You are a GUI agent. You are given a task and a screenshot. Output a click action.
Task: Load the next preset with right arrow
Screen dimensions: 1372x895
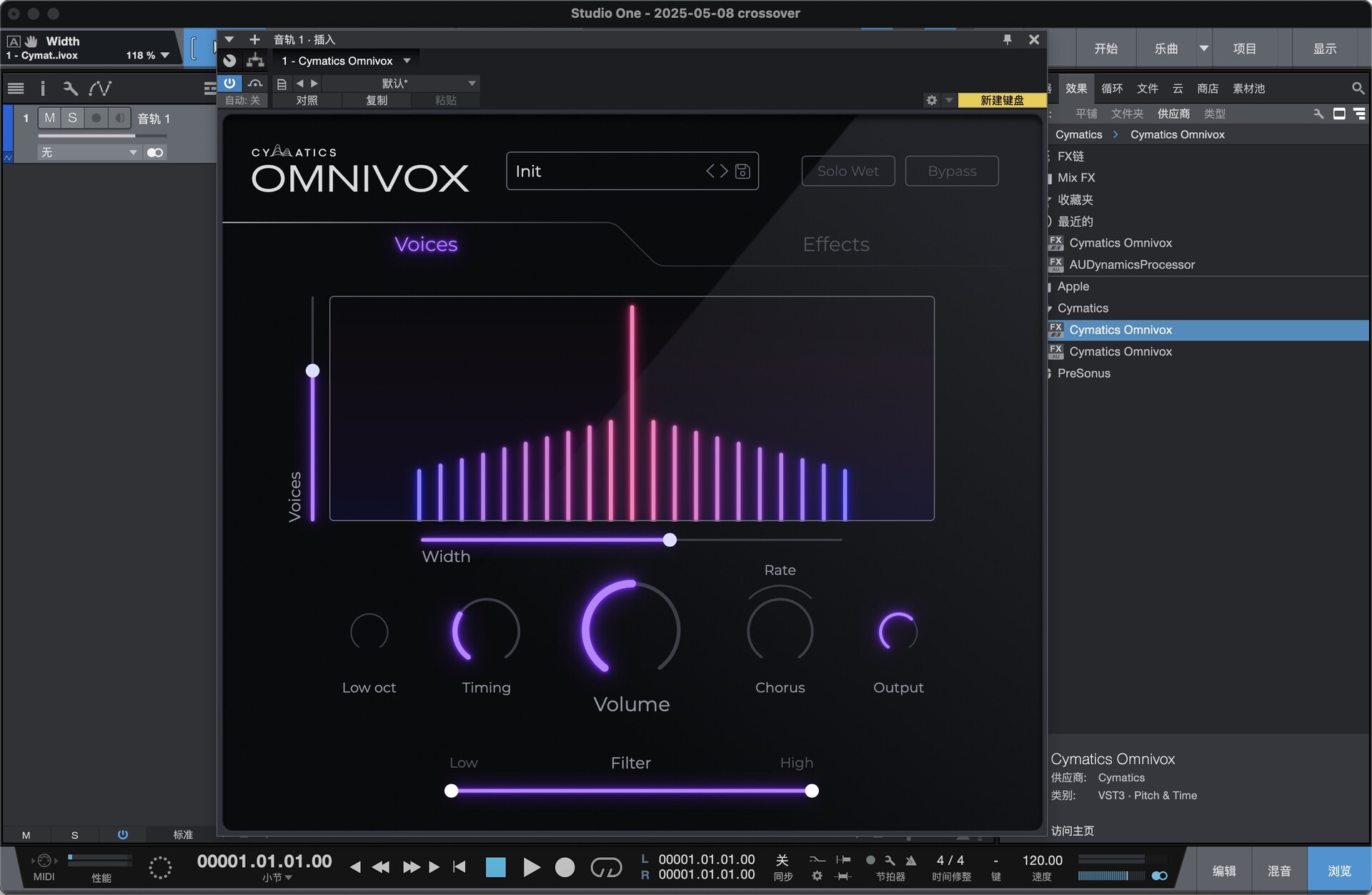click(314, 84)
